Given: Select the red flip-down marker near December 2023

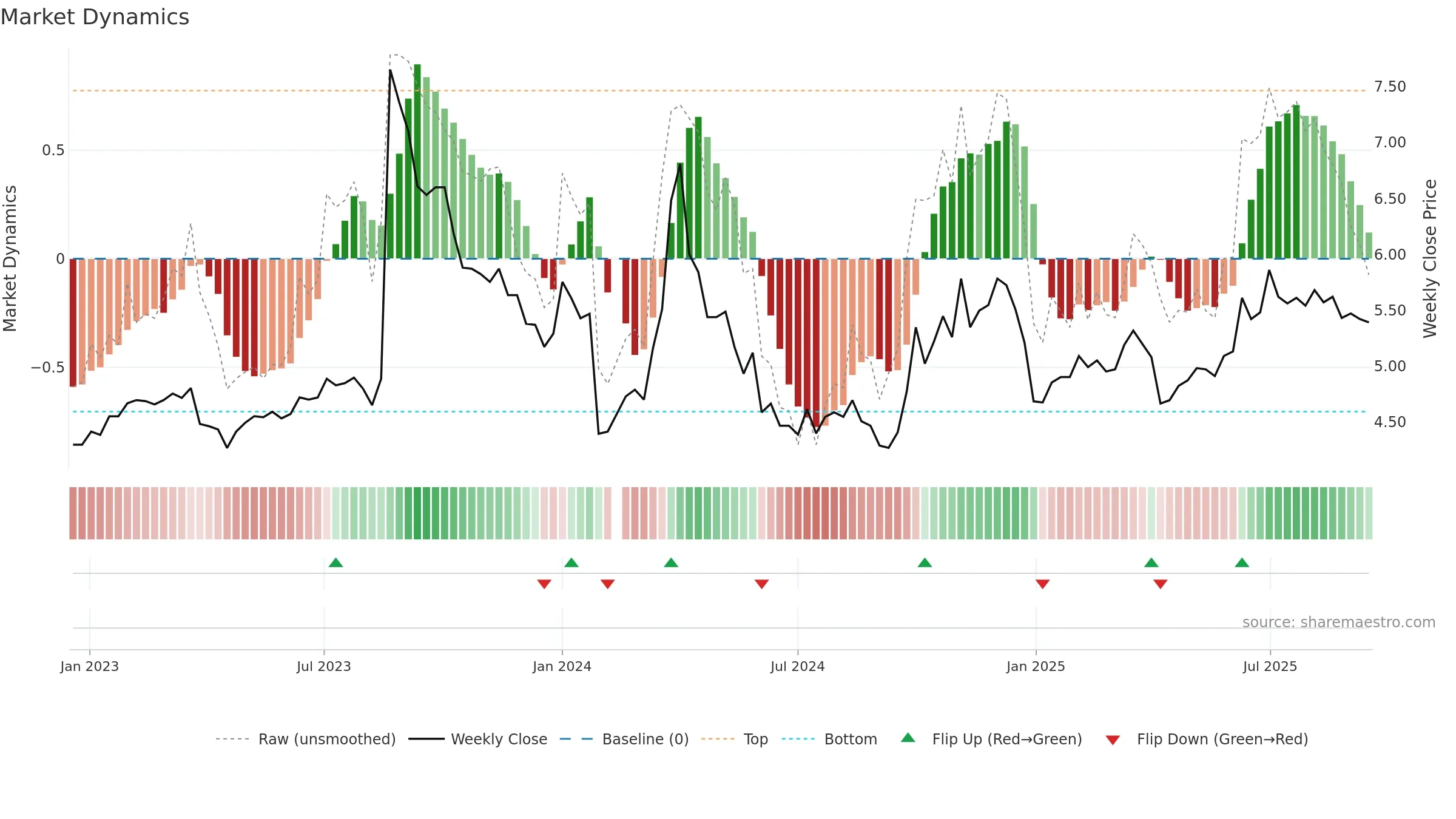Looking at the screenshot, I should pyautogui.click(x=544, y=584).
